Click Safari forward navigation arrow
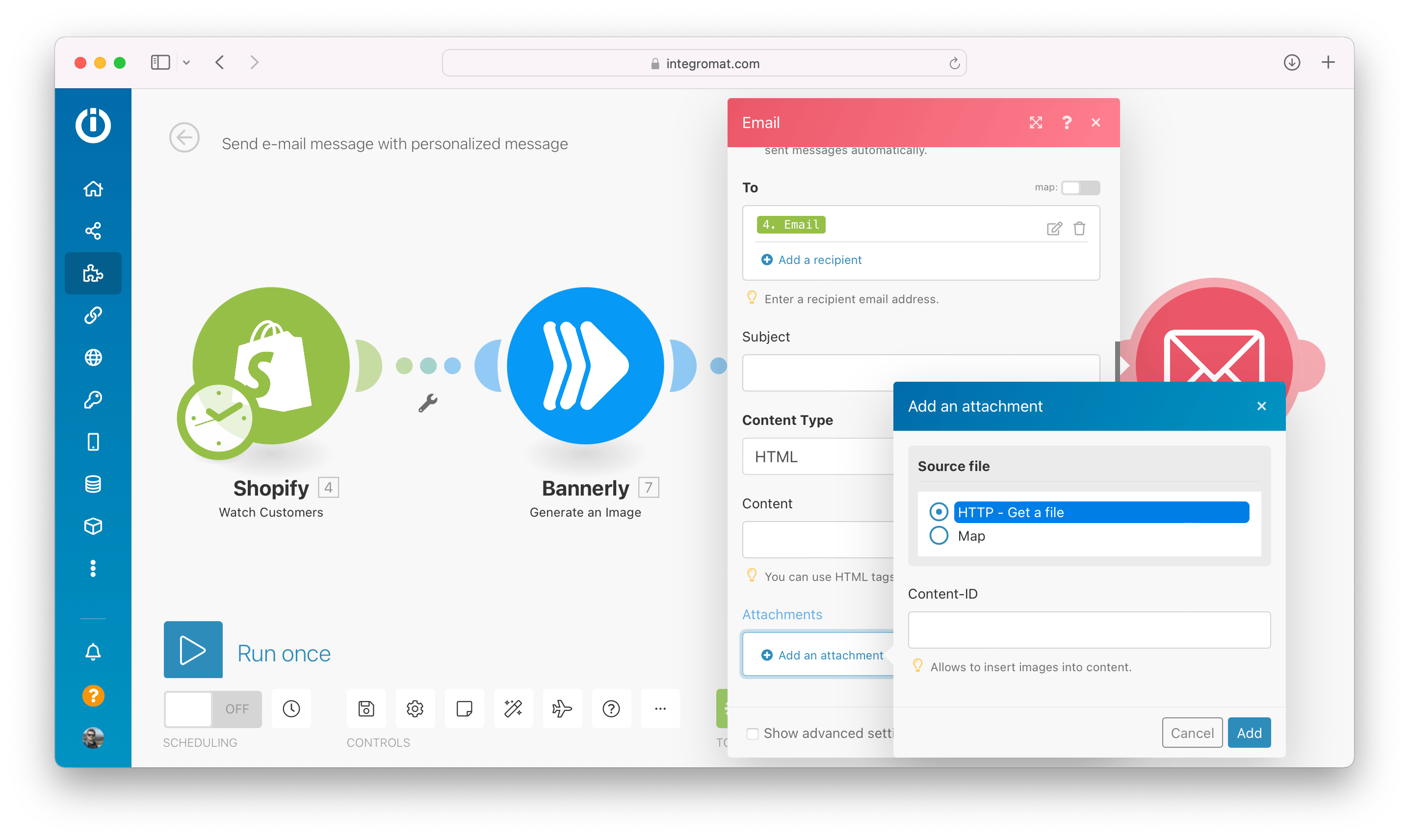Viewport: 1409px width, 840px height. [254, 62]
